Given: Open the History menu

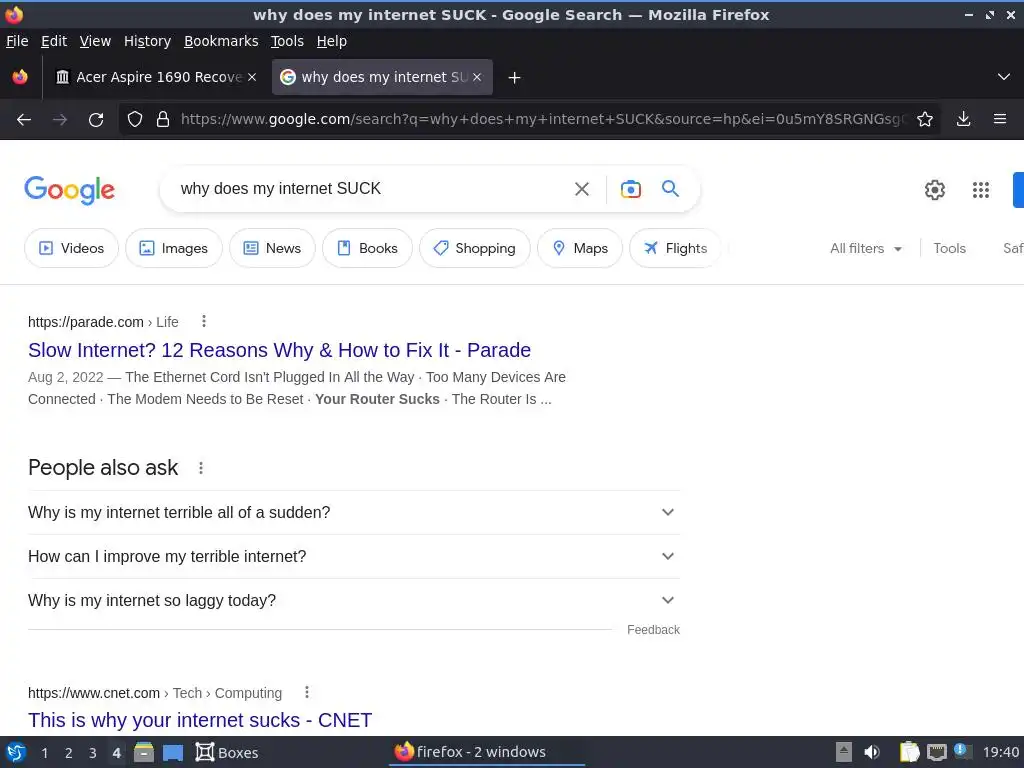Looking at the screenshot, I should [x=147, y=41].
